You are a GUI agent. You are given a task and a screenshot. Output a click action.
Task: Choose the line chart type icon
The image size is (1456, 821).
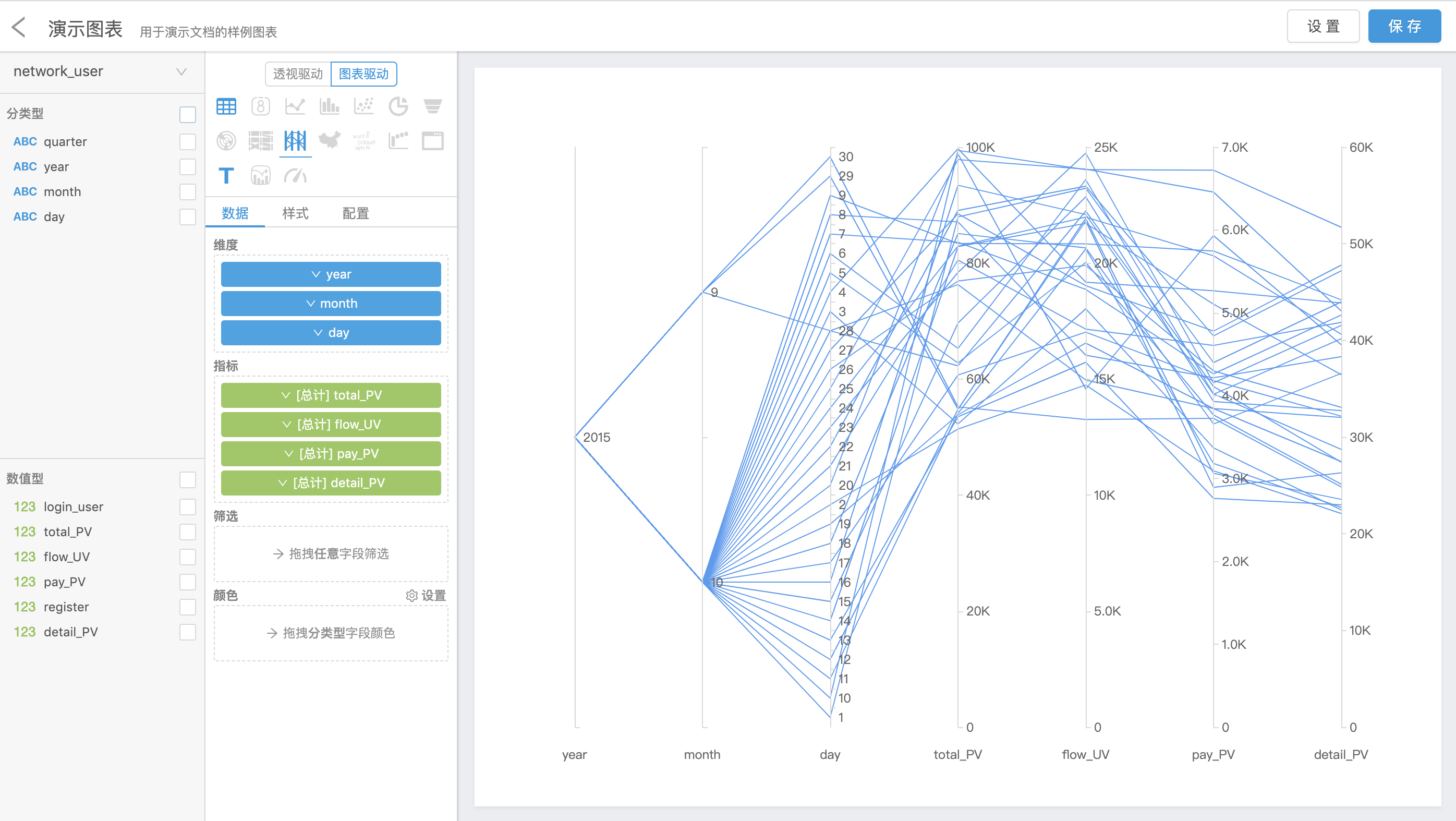(x=295, y=106)
